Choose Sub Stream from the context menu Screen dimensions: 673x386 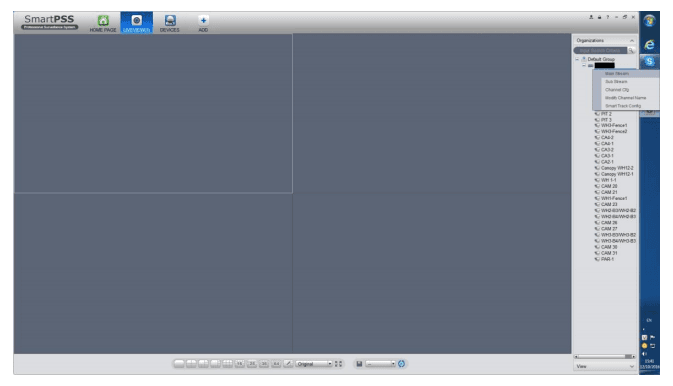click(616, 82)
